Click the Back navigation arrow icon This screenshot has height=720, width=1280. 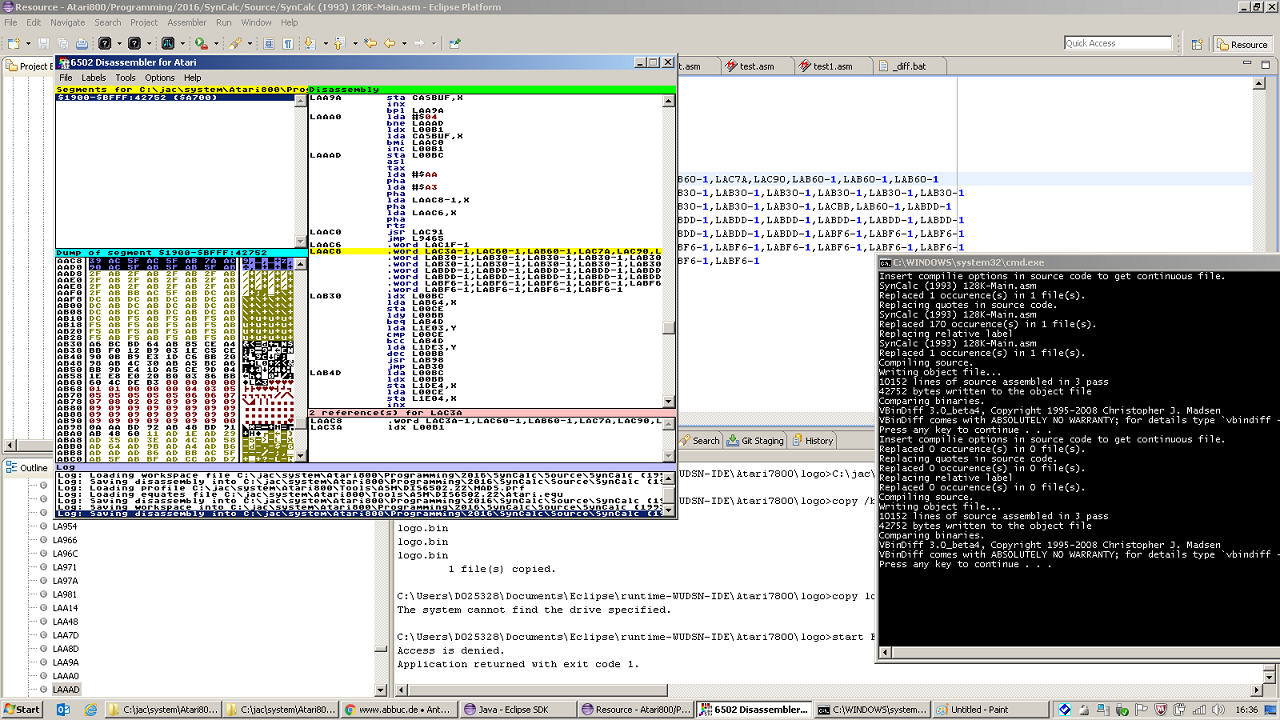(x=390, y=44)
